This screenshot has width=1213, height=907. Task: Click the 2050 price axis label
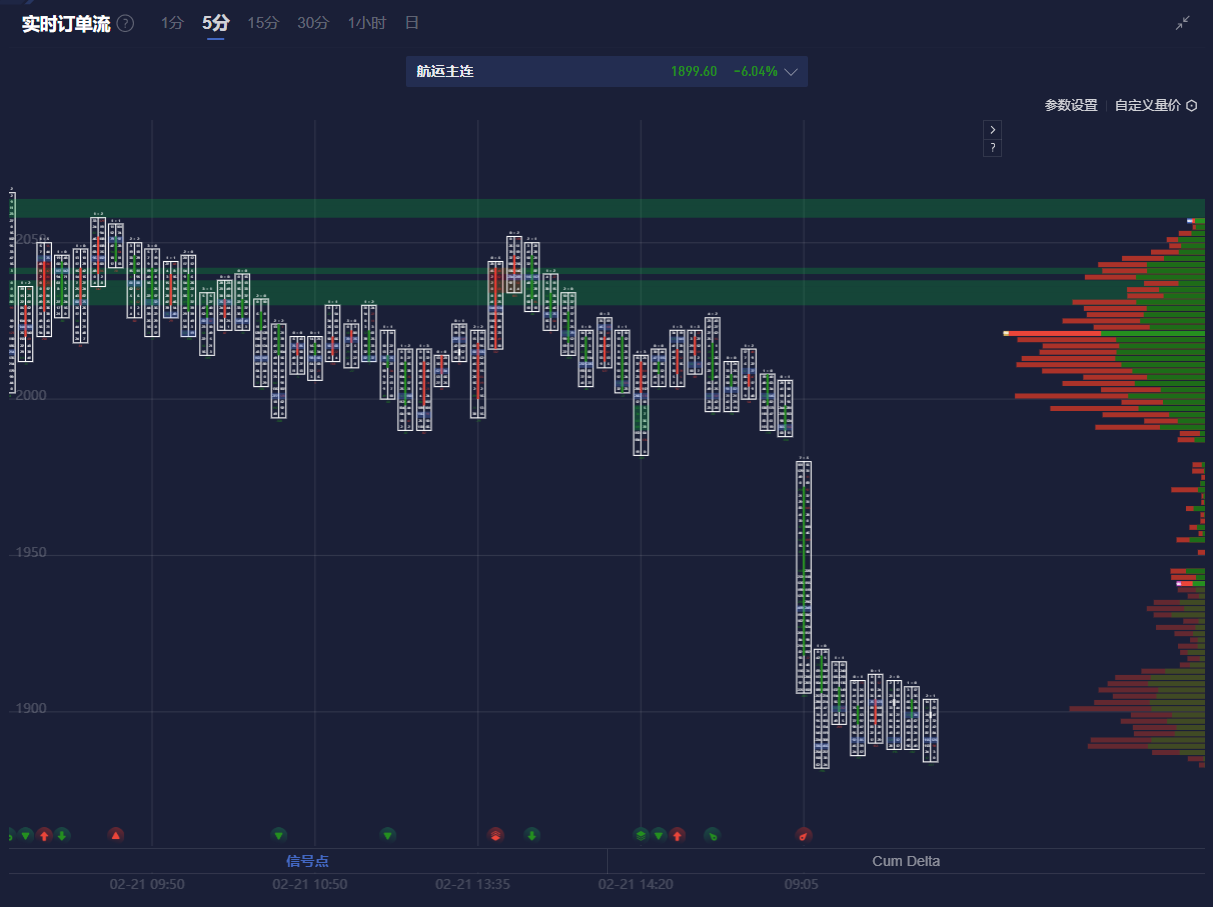(30, 240)
